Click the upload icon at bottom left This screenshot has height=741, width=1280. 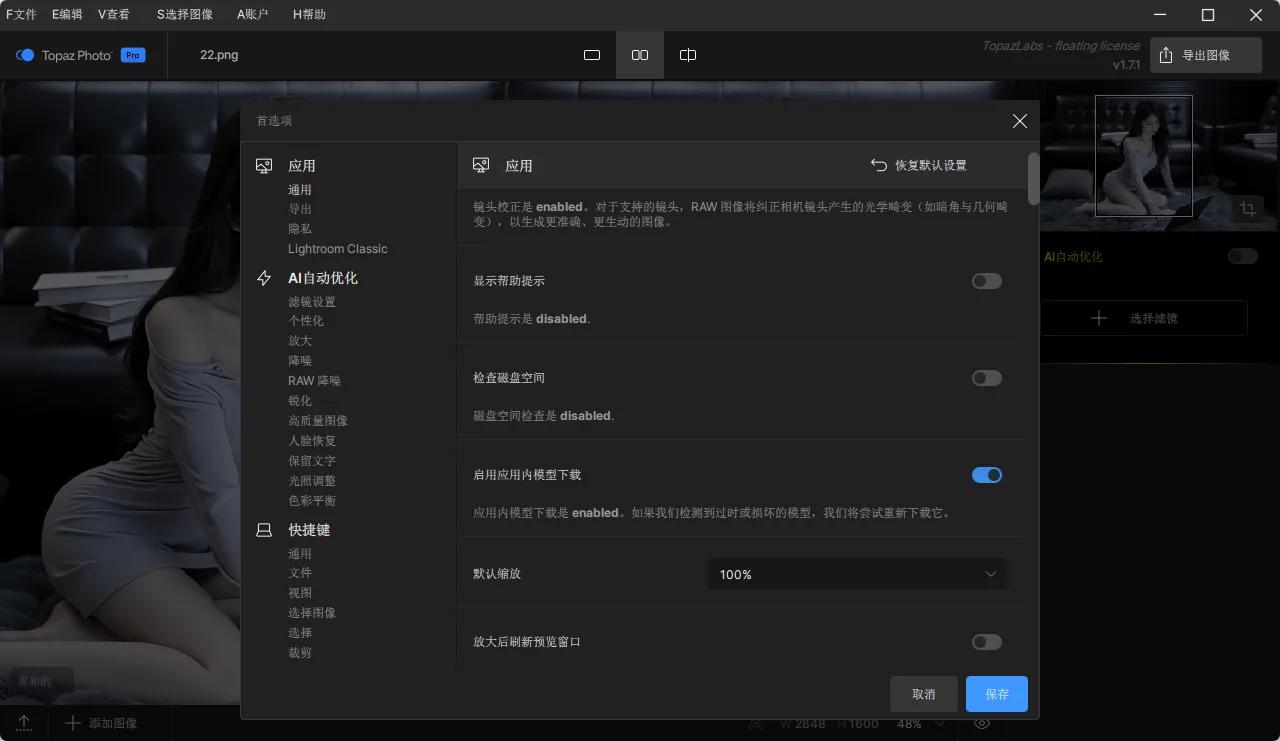click(x=24, y=723)
